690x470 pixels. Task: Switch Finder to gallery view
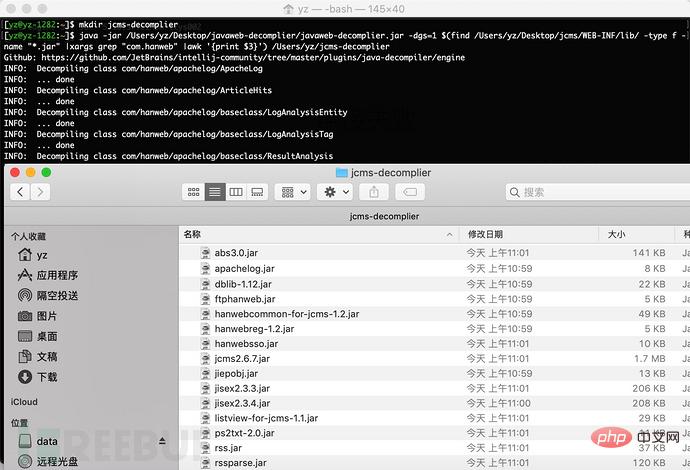(x=257, y=192)
